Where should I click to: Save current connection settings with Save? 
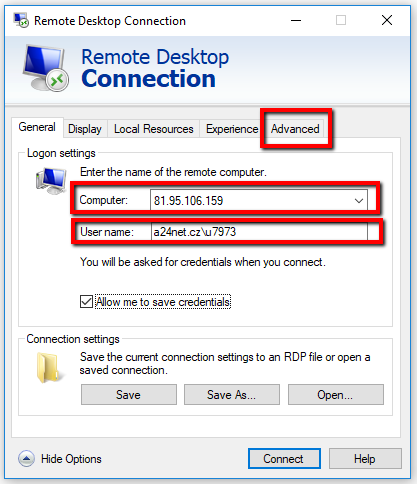(x=129, y=395)
